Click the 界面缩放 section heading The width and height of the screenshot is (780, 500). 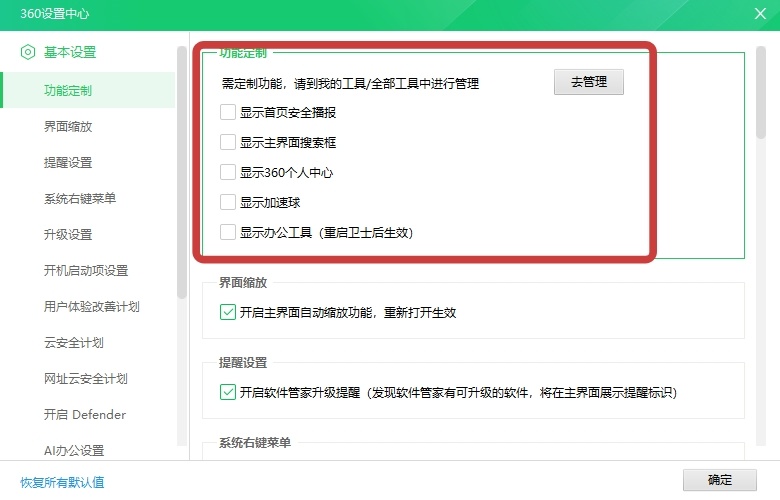243,283
